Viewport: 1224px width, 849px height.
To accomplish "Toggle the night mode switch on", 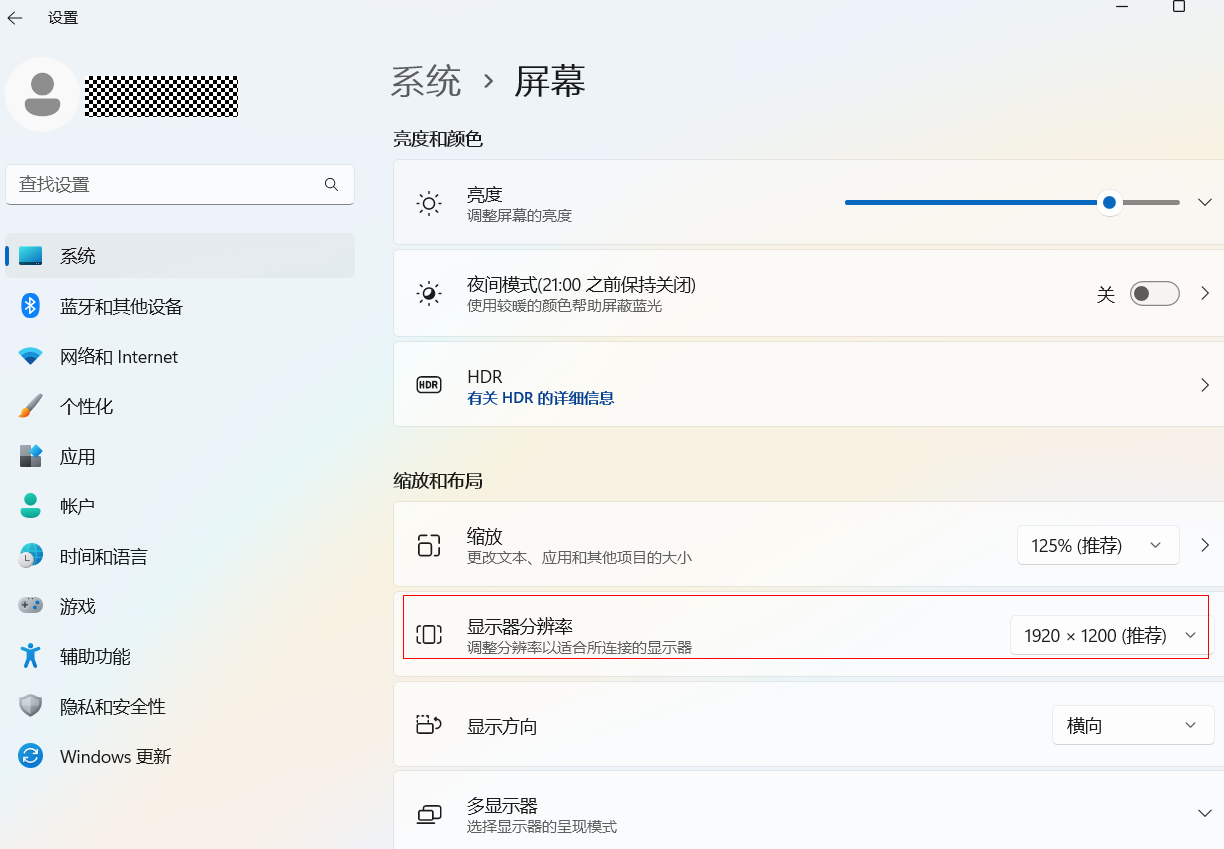I will point(1154,294).
